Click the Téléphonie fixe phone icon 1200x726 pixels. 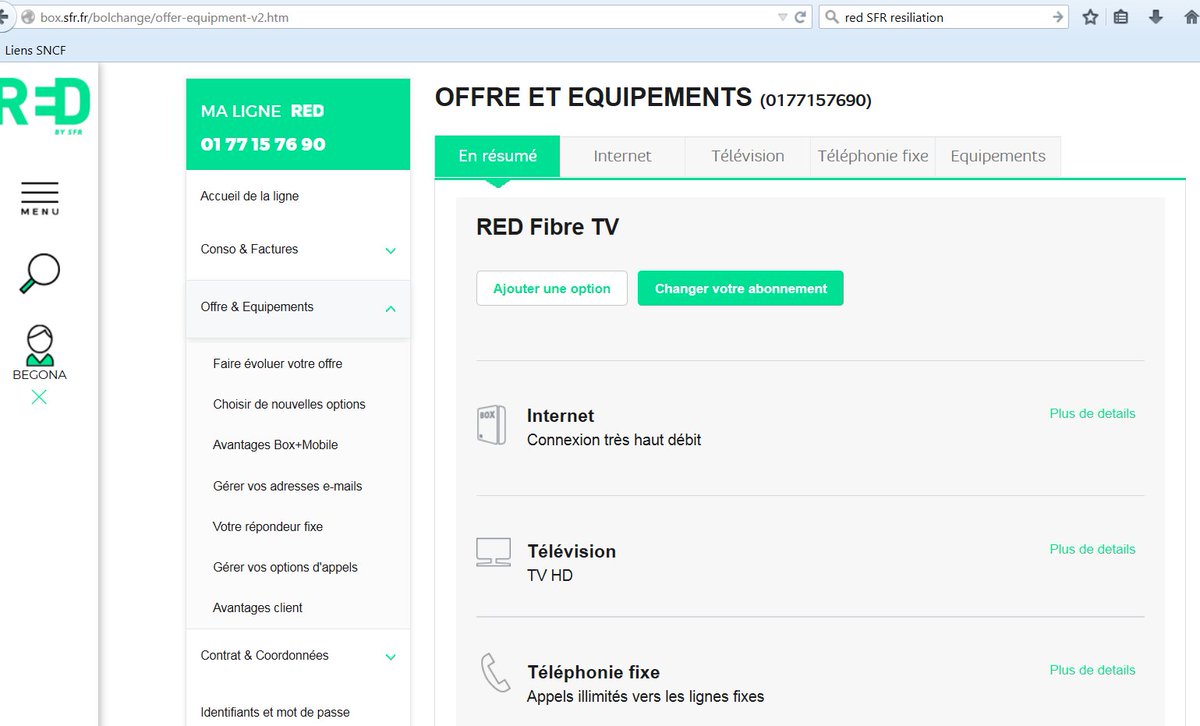[x=495, y=673]
